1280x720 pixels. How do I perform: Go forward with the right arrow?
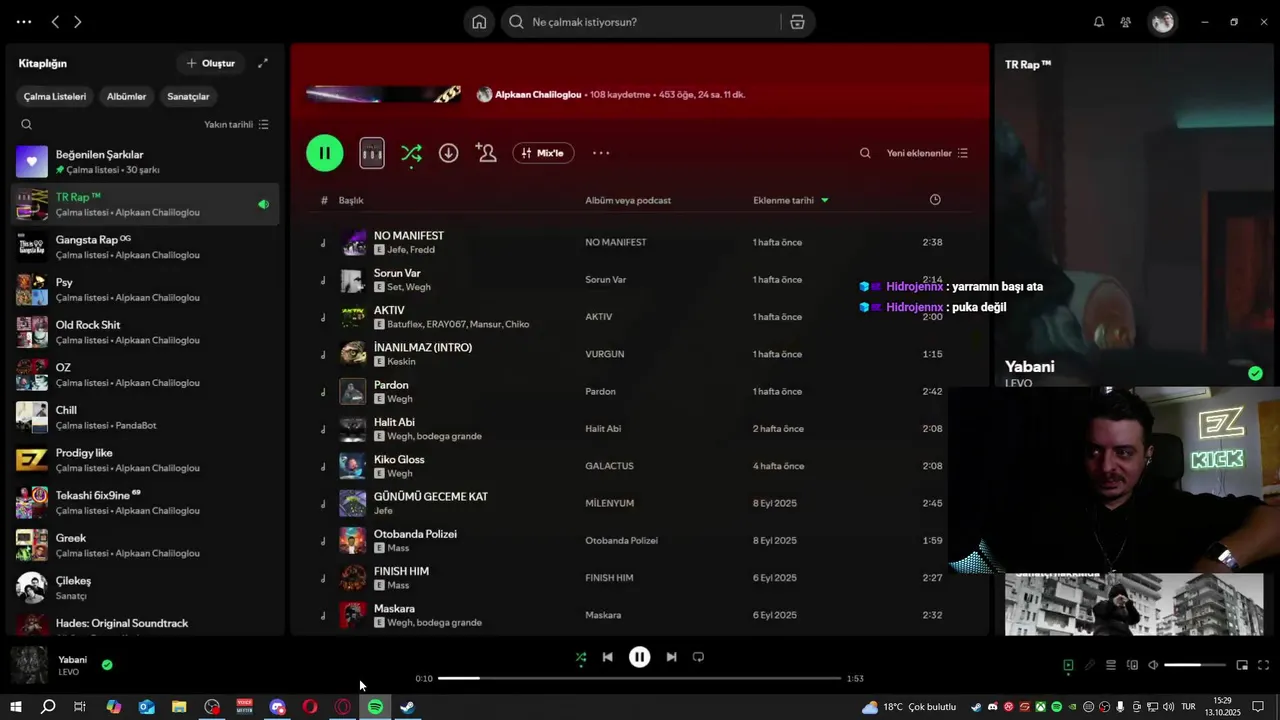coord(78,22)
